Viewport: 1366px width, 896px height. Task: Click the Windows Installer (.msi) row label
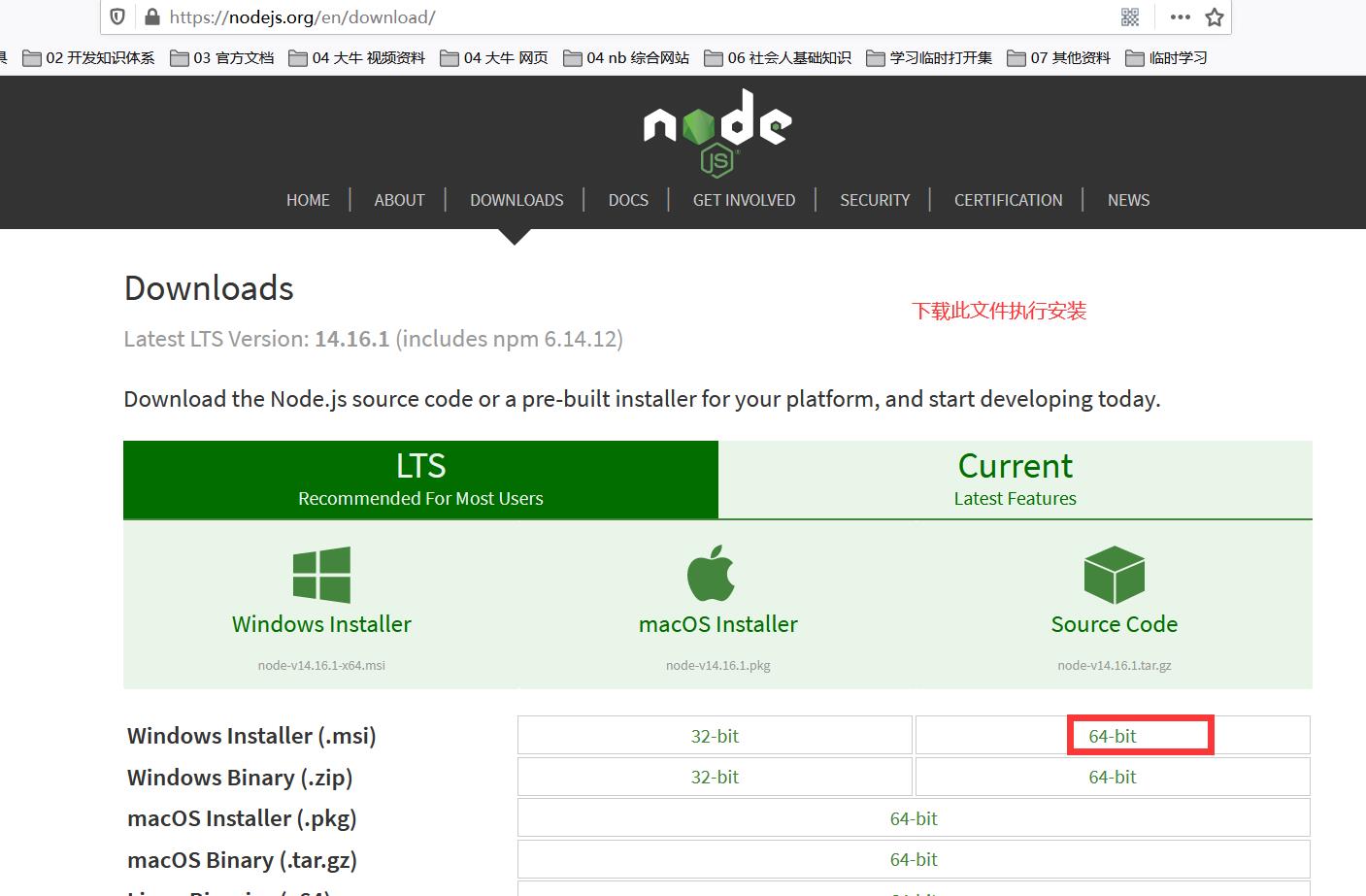pos(251,736)
